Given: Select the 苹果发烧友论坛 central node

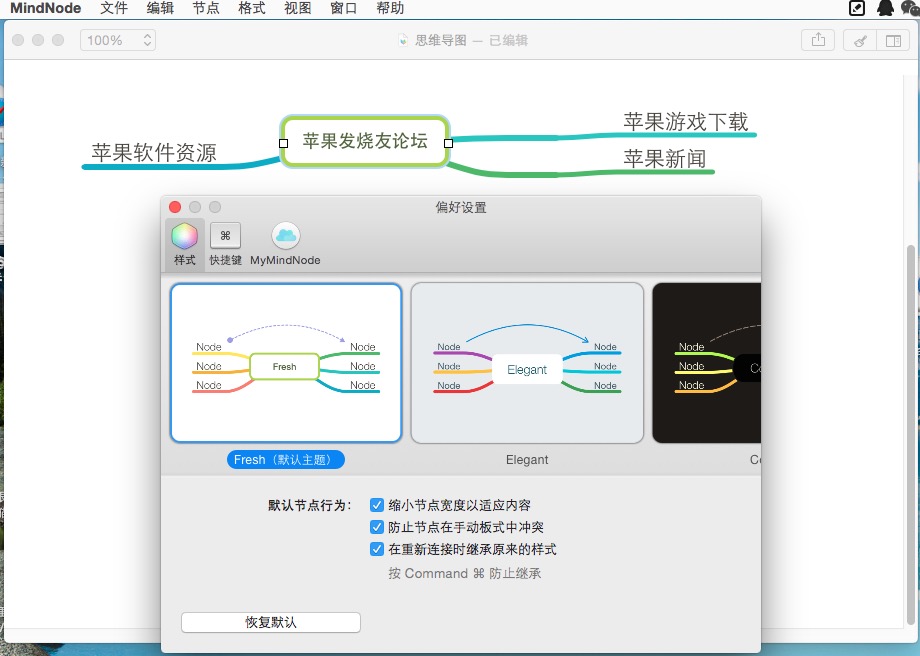Looking at the screenshot, I should pyautogui.click(x=365, y=141).
